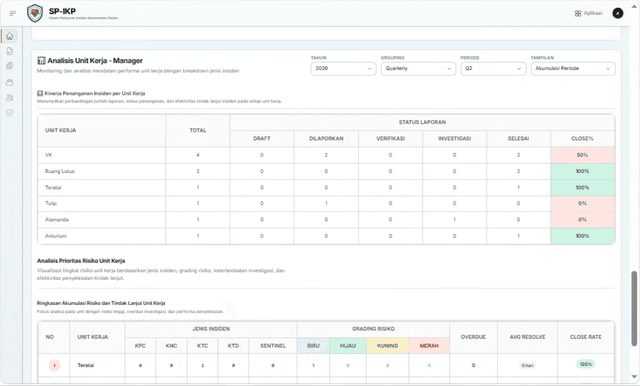
Task: Click the Analisis Prioritas Risiko Unit Kerja heading
Action: coord(81,261)
